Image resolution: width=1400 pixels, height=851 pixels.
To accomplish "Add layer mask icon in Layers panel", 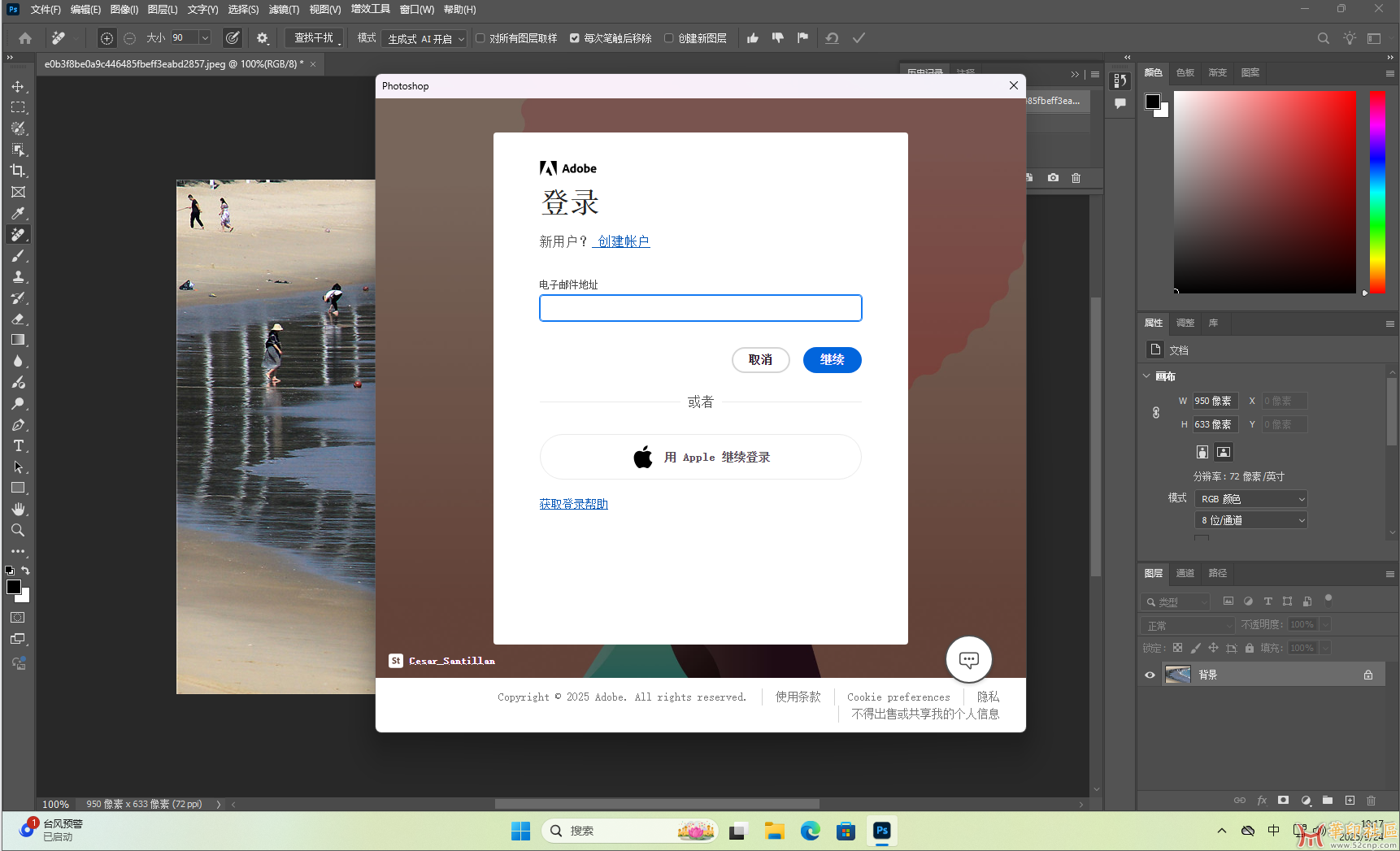I will click(x=1283, y=801).
